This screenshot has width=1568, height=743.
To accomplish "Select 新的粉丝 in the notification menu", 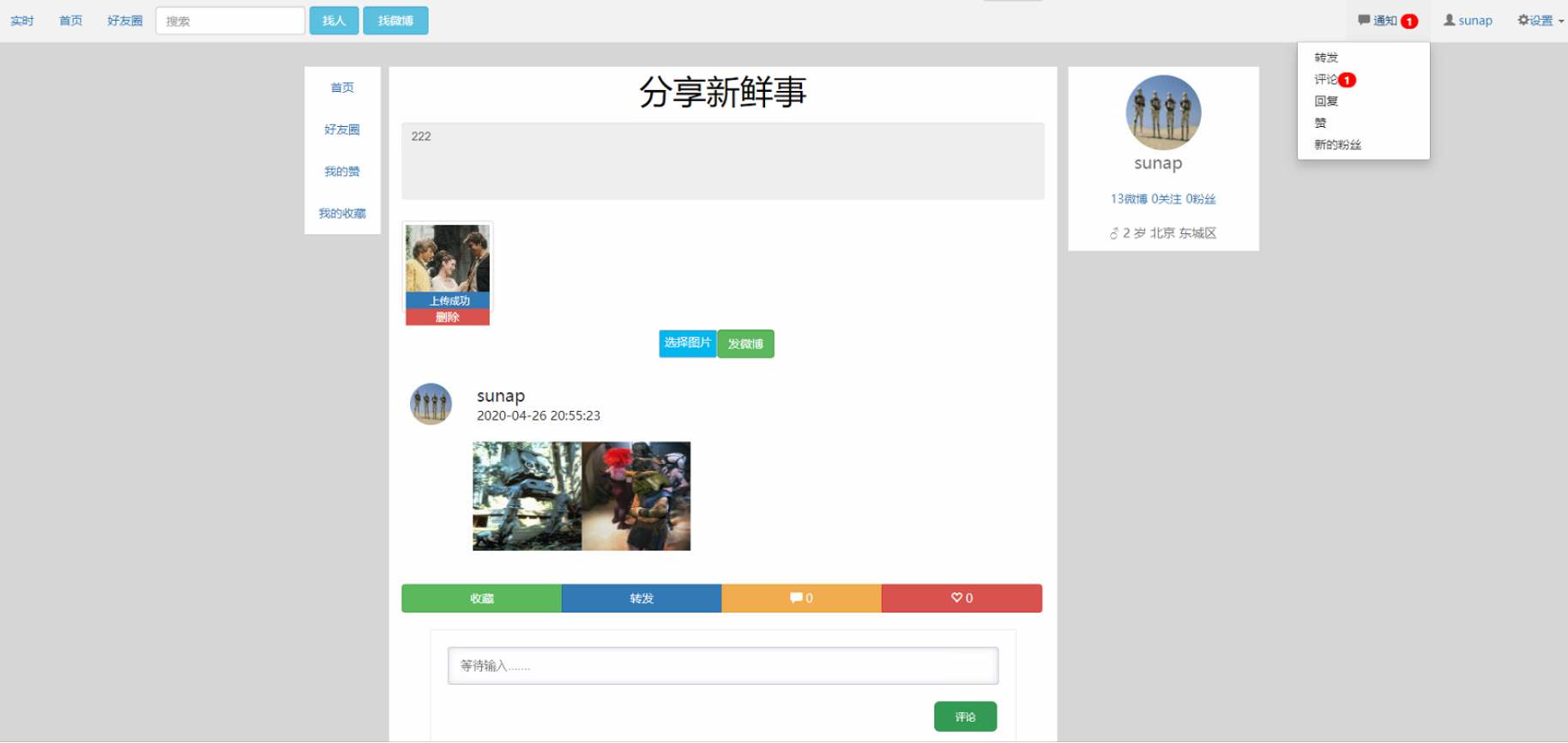I will [1337, 145].
